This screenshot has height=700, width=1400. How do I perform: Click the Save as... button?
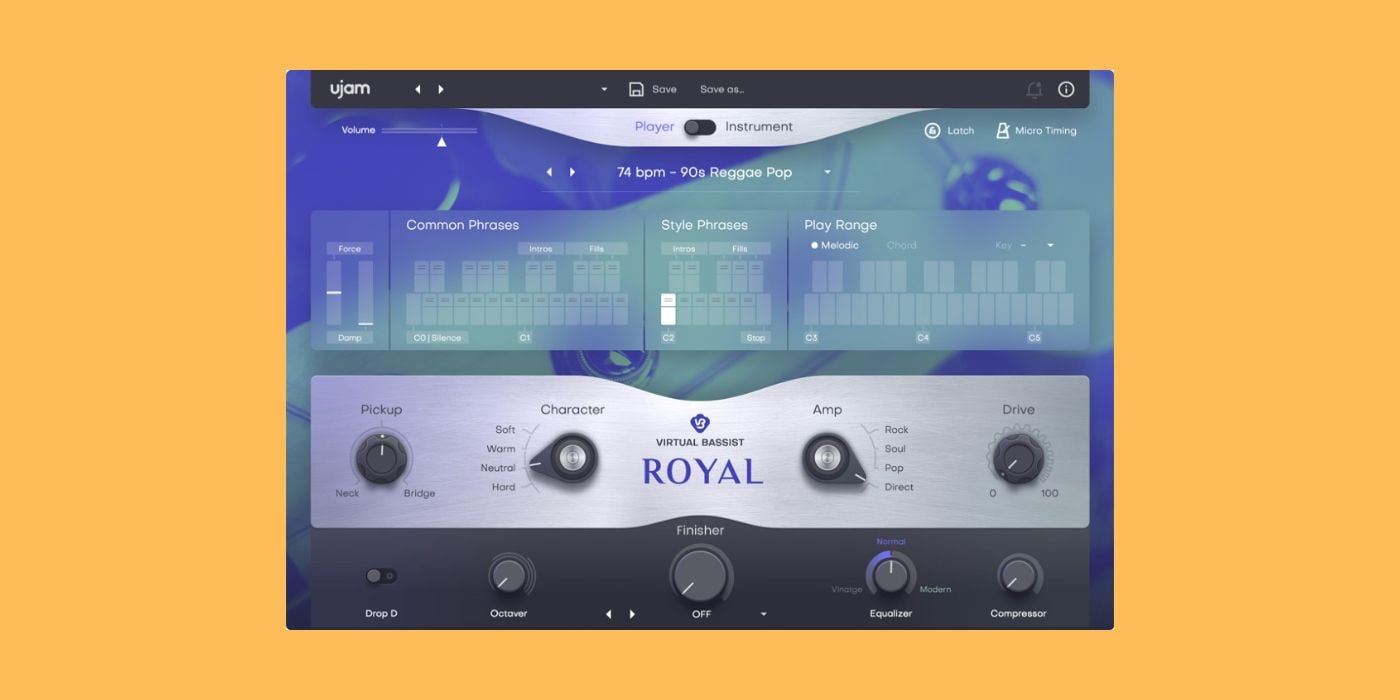[x=721, y=90]
